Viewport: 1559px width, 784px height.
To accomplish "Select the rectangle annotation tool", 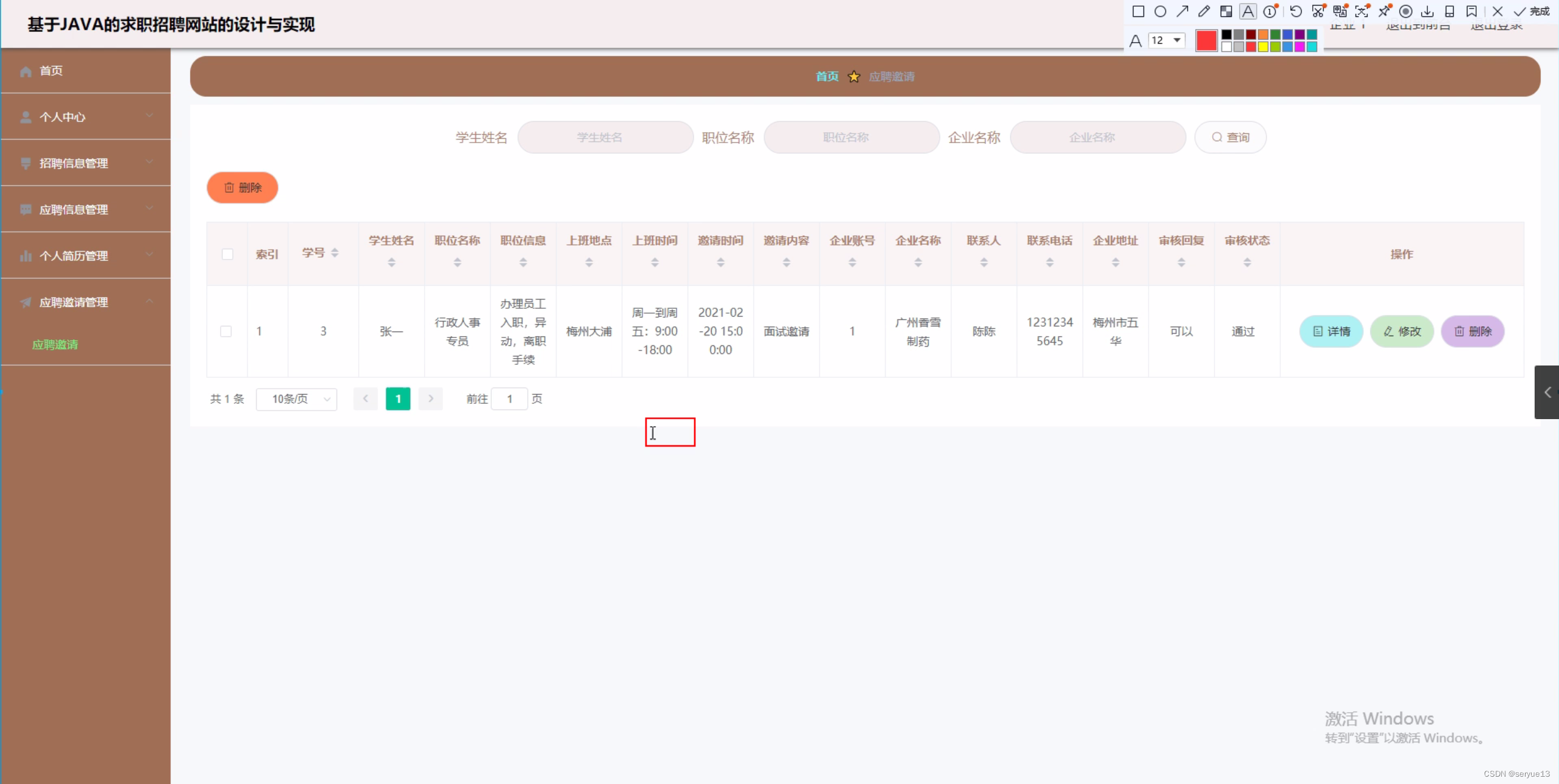I will tap(1138, 12).
